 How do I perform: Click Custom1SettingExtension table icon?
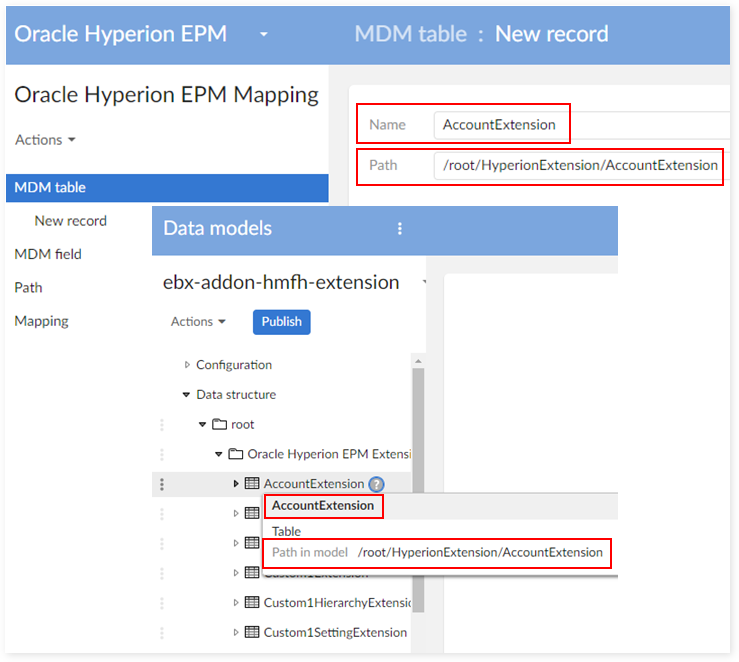click(252, 632)
